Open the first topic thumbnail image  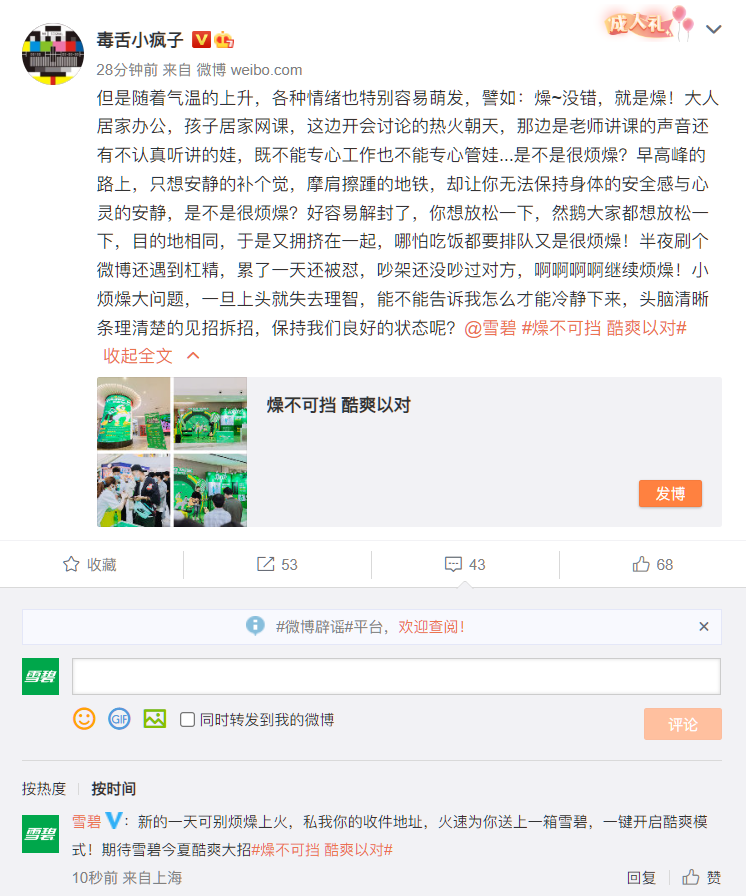(x=134, y=414)
